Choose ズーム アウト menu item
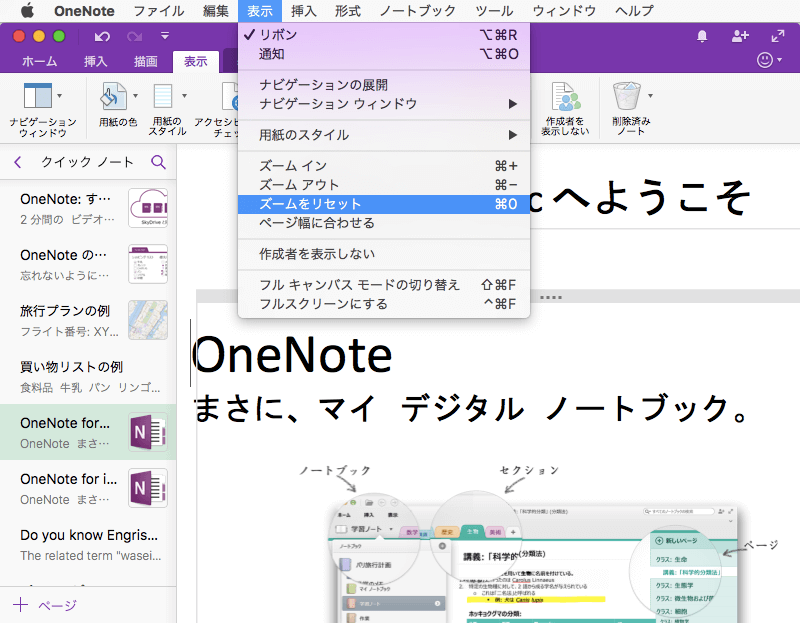Viewport: 800px width, 623px height. coord(384,185)
